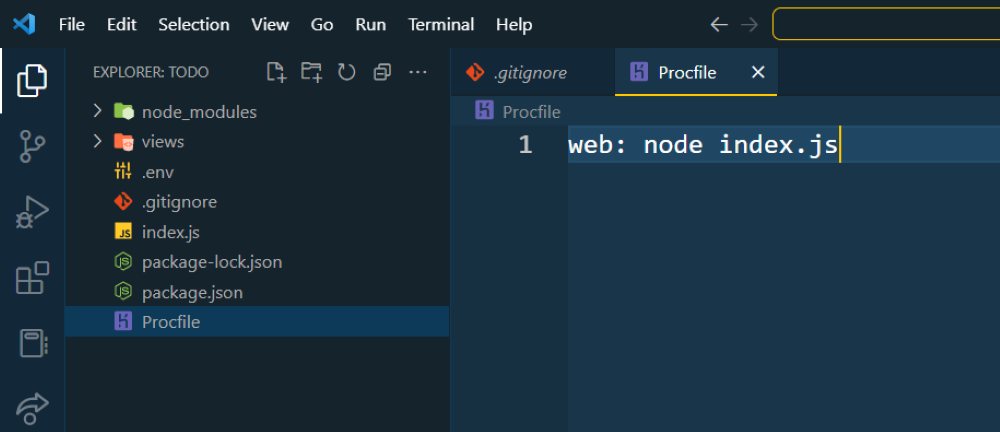Open Explorer's more actions ellipsis menu
This screenshot has width=1000, height=432.
point(418,72)
